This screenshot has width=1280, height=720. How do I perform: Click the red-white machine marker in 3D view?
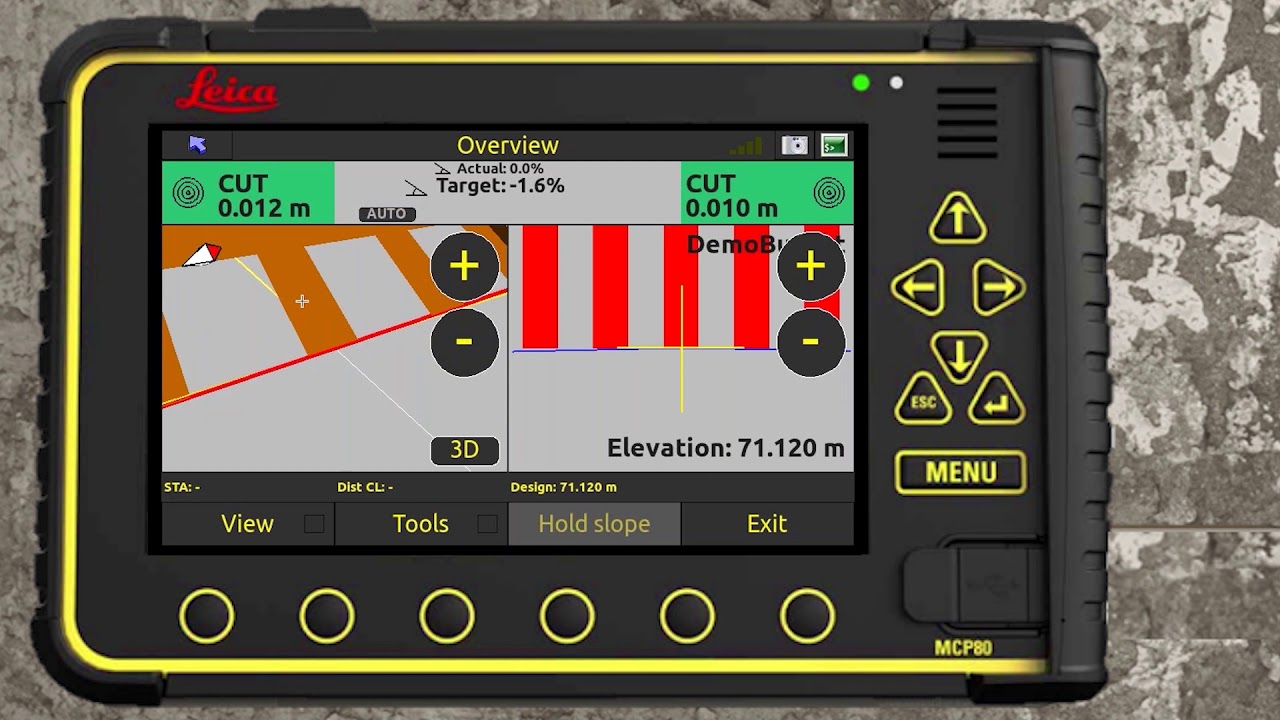point(203,255)
